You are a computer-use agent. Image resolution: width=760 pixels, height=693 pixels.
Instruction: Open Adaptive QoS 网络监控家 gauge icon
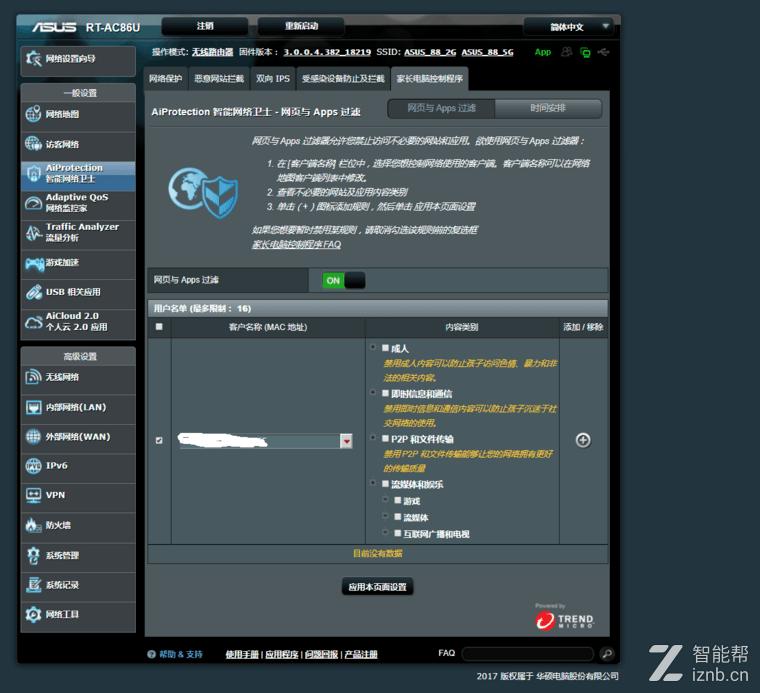coord(33,203)
